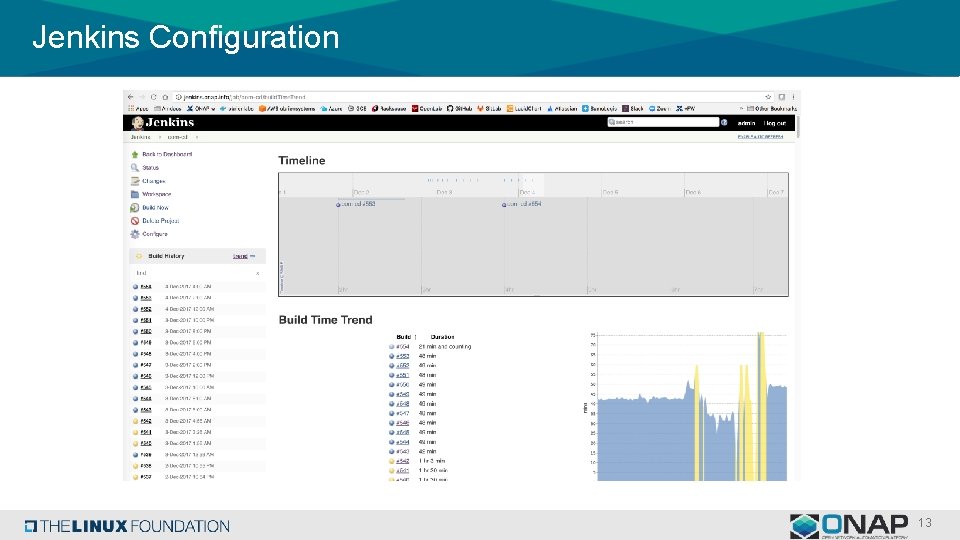
Task: Click the browser Reload icon
Action: (x=154, y=97)
